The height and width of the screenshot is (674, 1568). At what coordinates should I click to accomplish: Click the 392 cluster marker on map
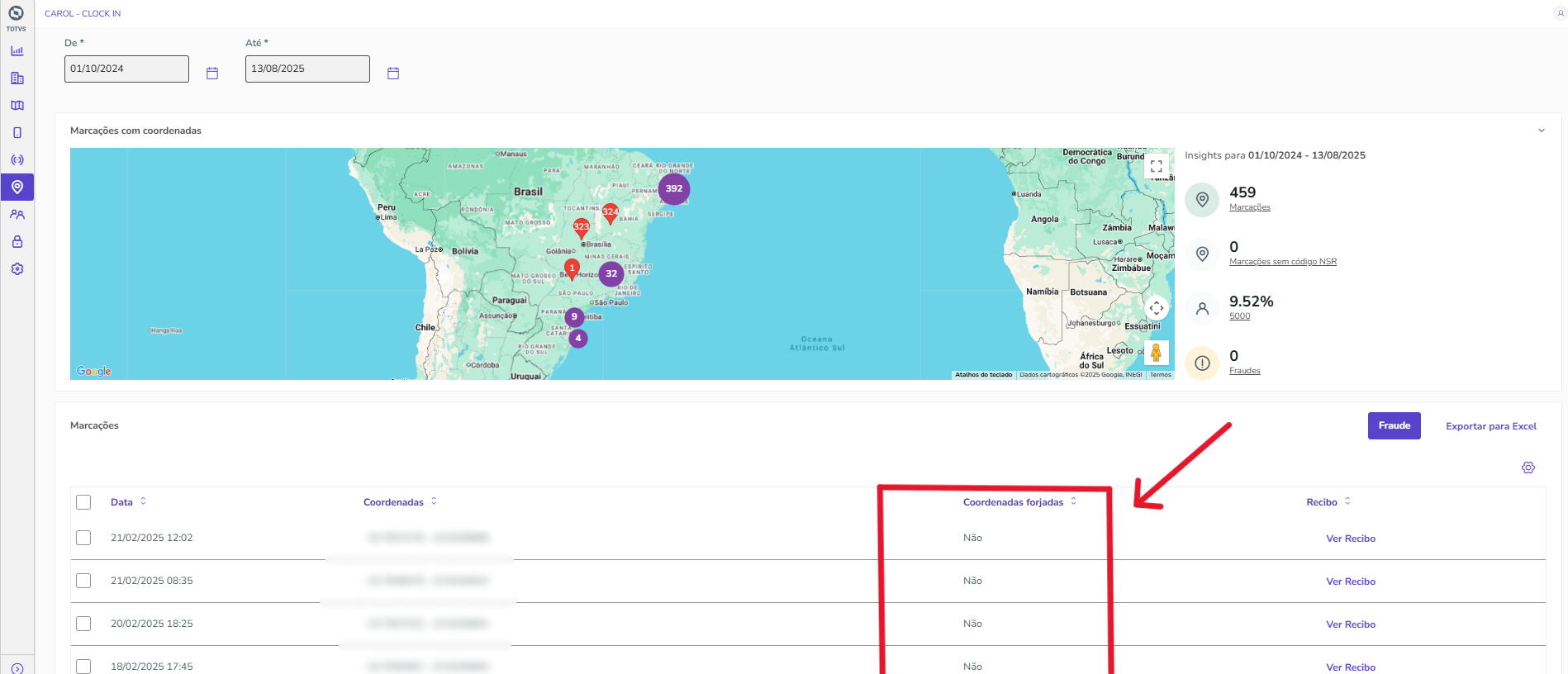(x=674, y=189)
